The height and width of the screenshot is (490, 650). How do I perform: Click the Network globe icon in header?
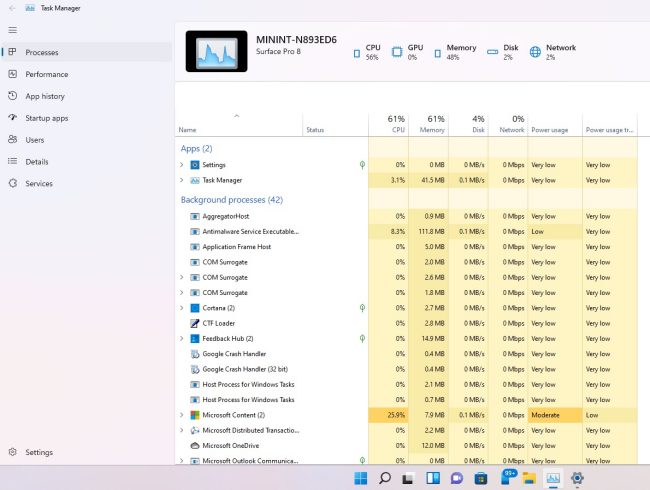click(x=535, y=52)
